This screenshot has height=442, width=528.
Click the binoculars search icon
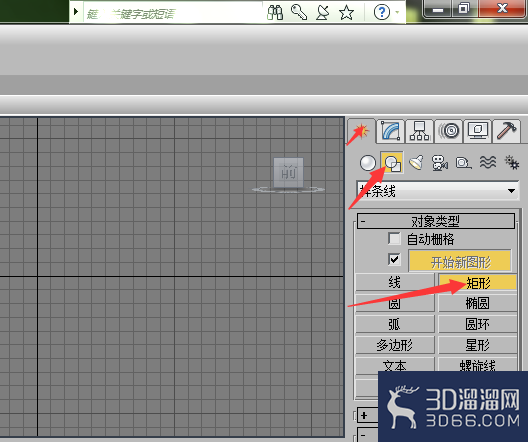pyautogui.click(x=275, y=13)
